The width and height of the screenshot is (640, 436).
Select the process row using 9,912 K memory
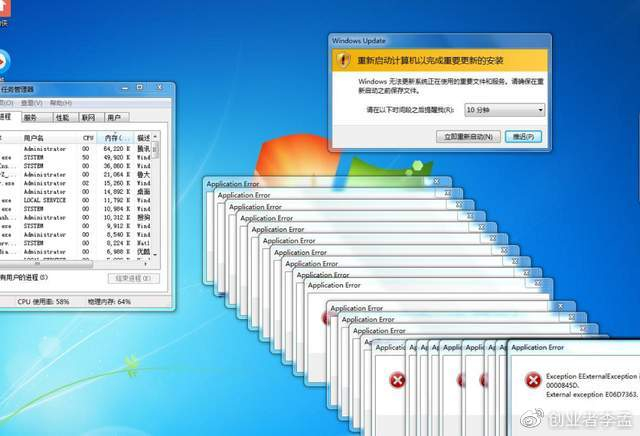point(76,226)
